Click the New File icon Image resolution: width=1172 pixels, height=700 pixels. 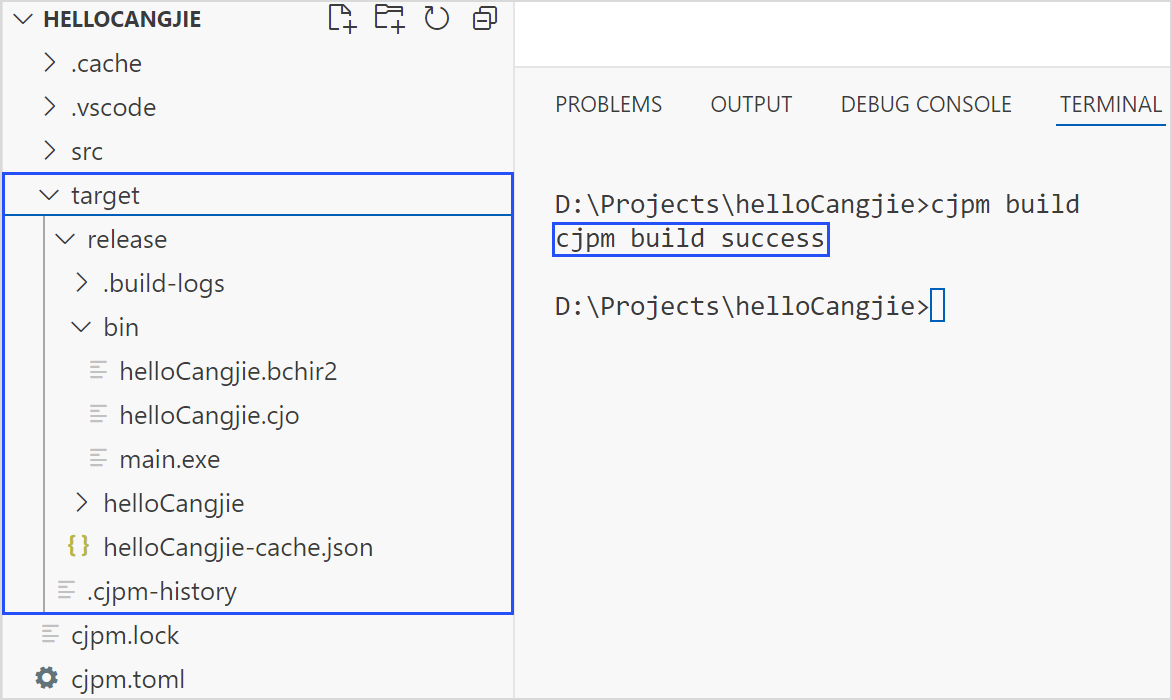pyautogui.click(x=343, y=19)
